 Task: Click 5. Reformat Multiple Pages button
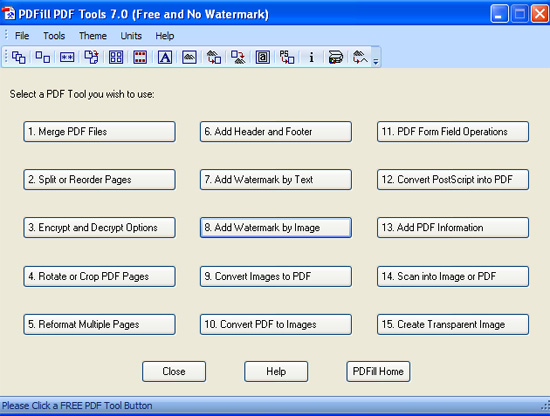point(99,324)
